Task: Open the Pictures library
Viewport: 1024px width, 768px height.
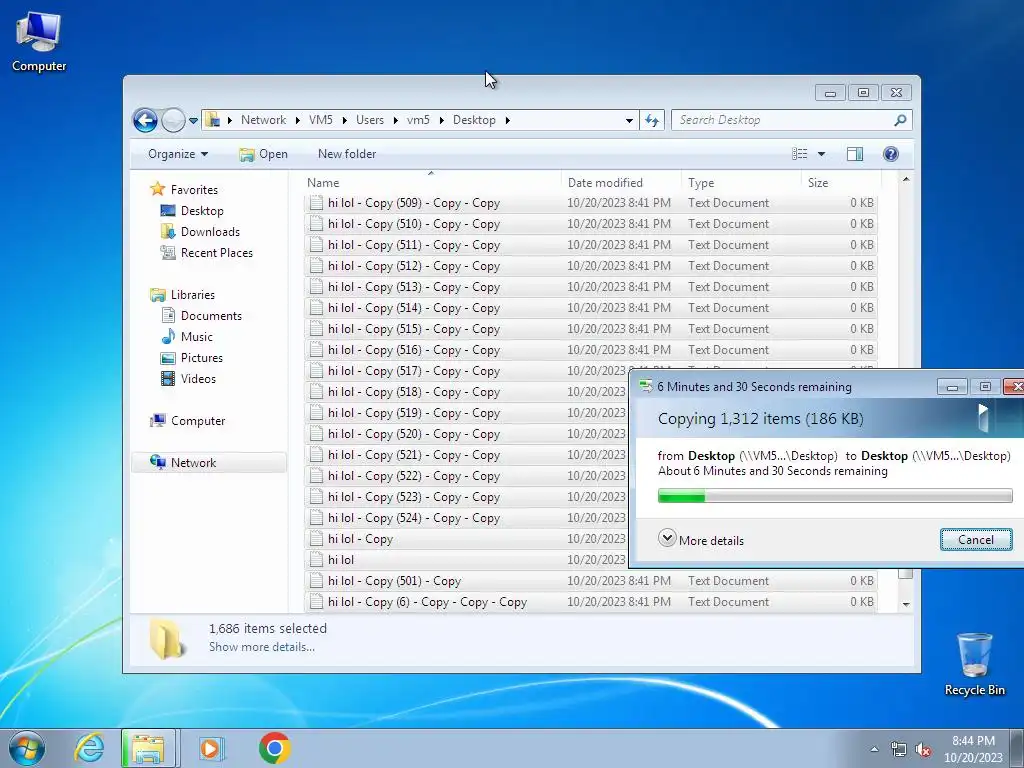Action: click(x=201, y=358)
